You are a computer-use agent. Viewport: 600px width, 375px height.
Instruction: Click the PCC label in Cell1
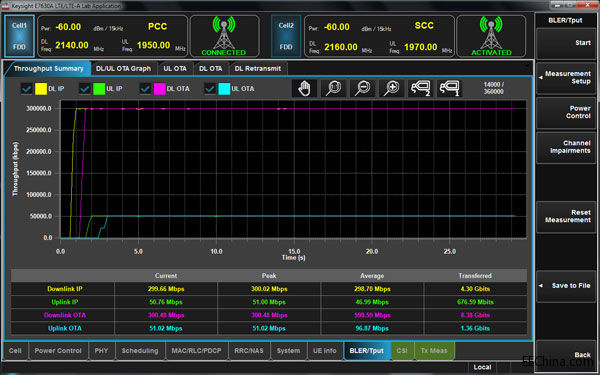[157, 26]
